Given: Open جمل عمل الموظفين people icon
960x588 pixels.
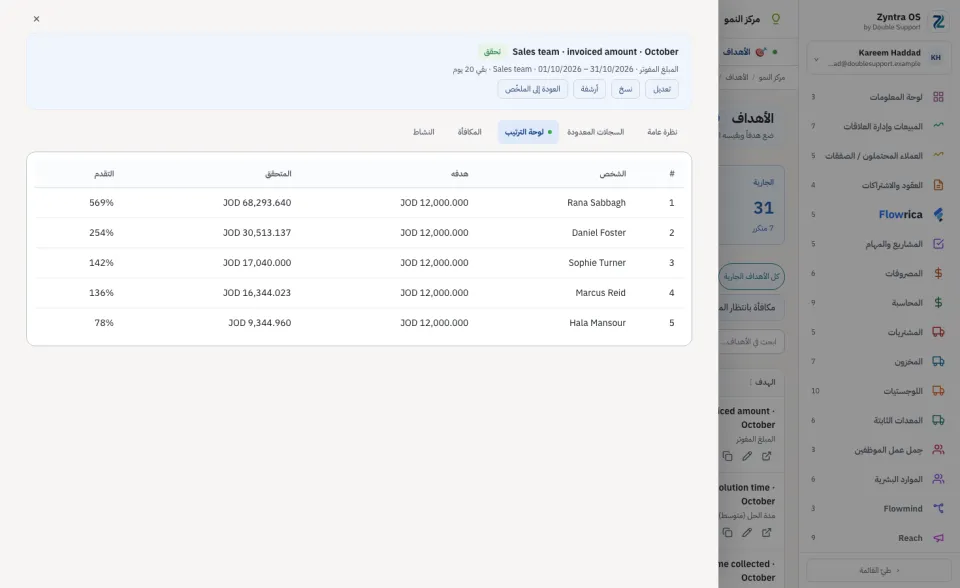Looking at the screenshot, I should pyautogui.click(x=938, y=450).
